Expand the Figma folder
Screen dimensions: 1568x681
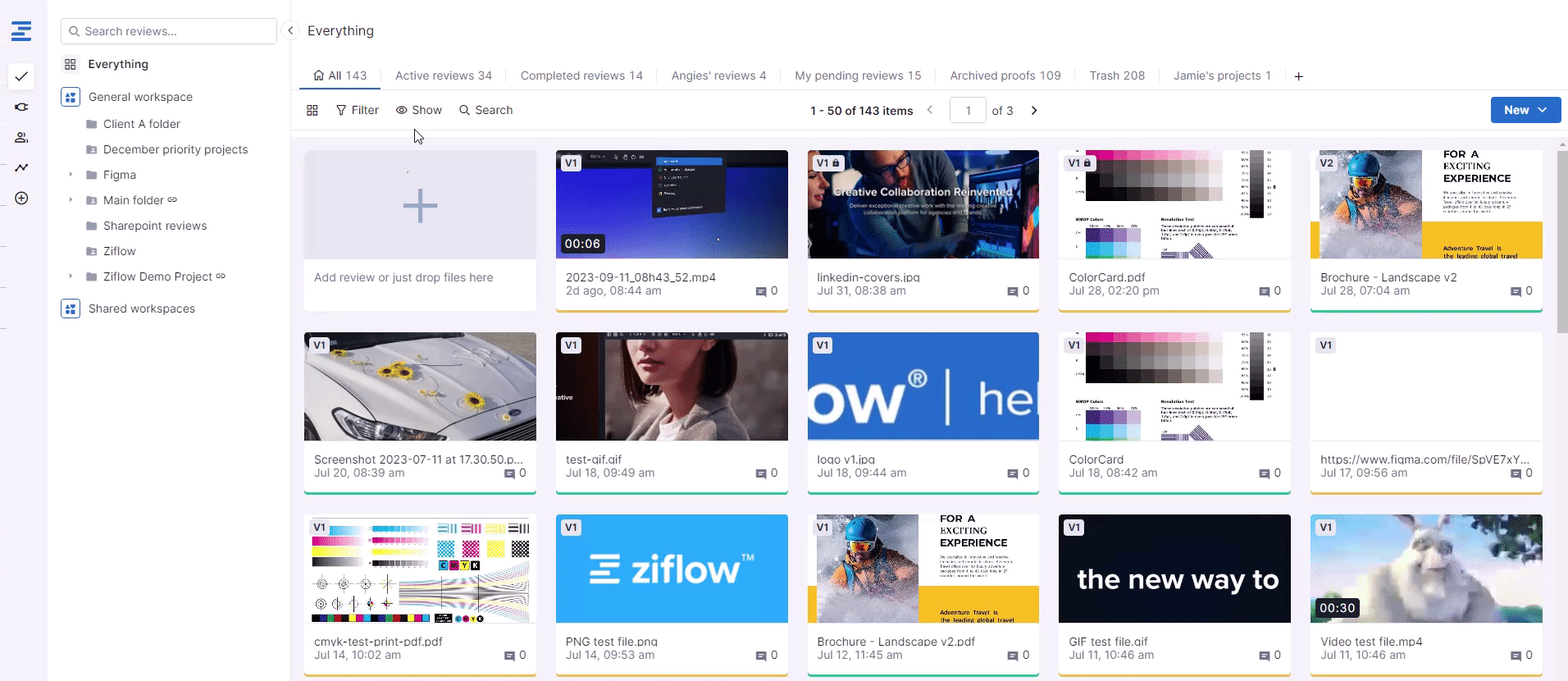(71, 175)
